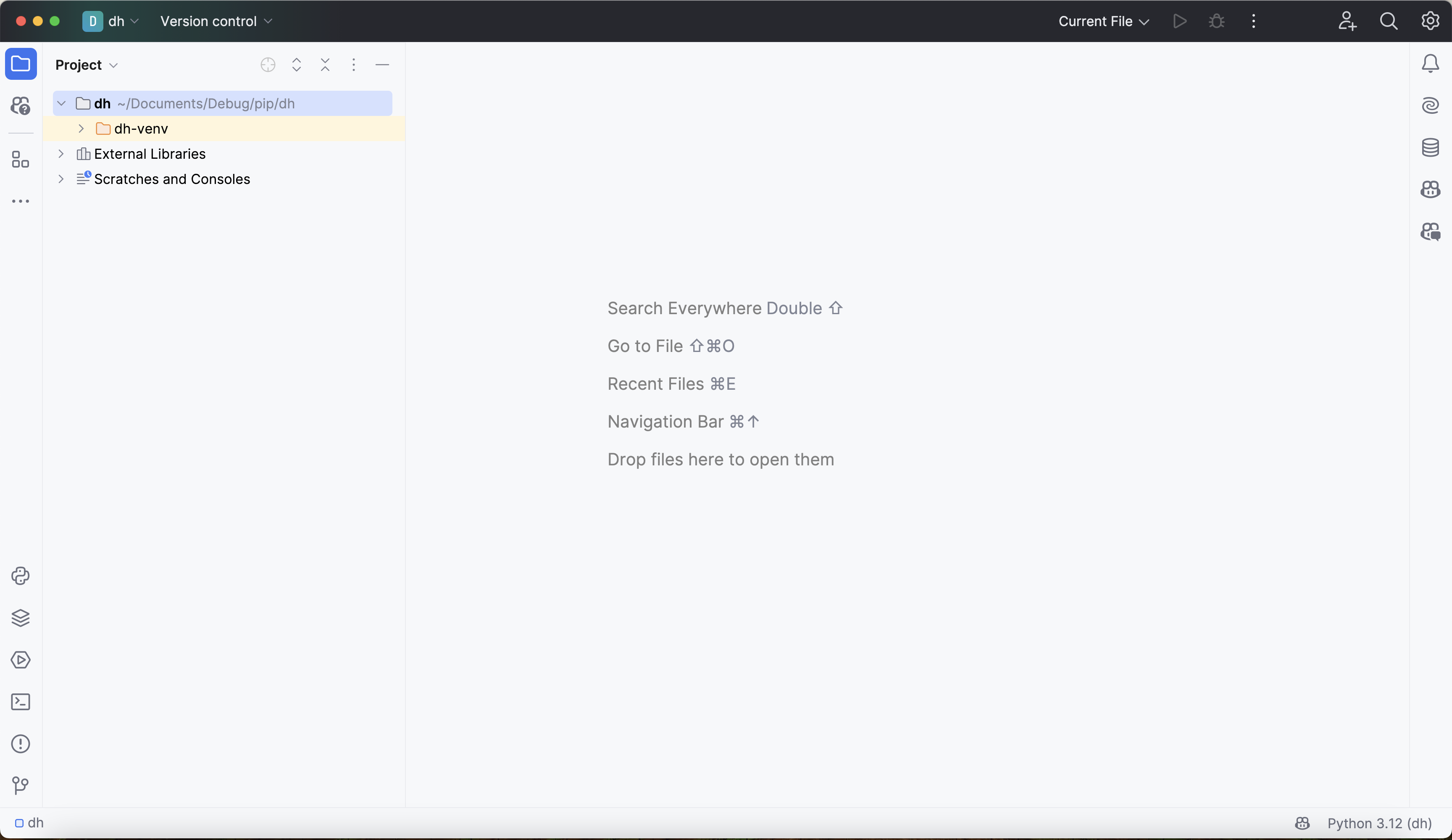Open the Terminal tool window
The height and width of the screenshot is (840, 1452).
pos(21,702)
